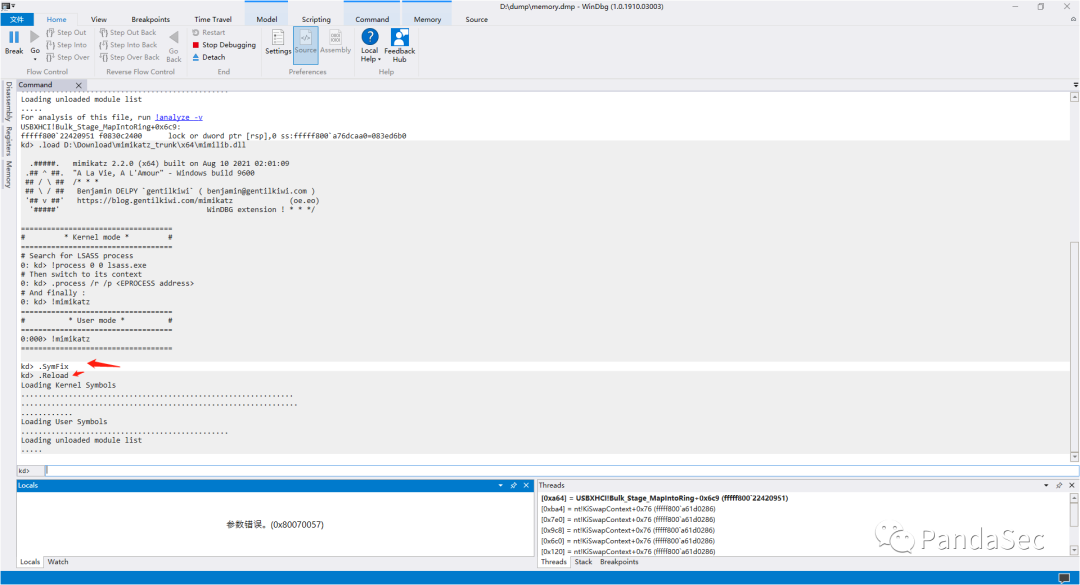Toggle Assembly mode preference

coord(335,42)
